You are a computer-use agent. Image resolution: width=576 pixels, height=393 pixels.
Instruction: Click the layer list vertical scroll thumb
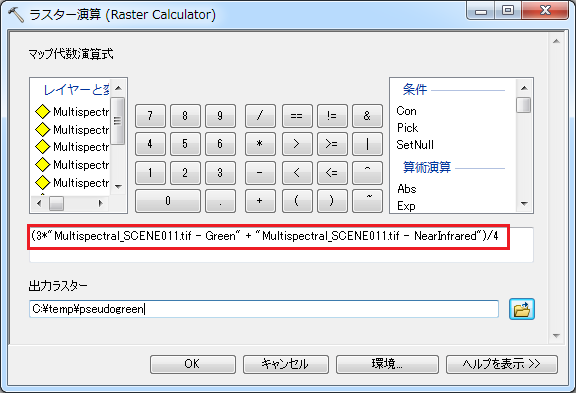point(118,121)
